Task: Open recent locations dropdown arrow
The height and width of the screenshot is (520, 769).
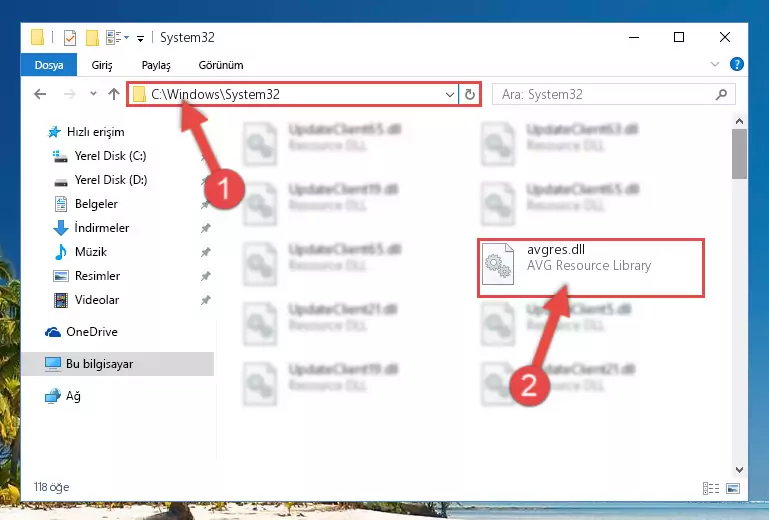Action: (x=93, y=93)
